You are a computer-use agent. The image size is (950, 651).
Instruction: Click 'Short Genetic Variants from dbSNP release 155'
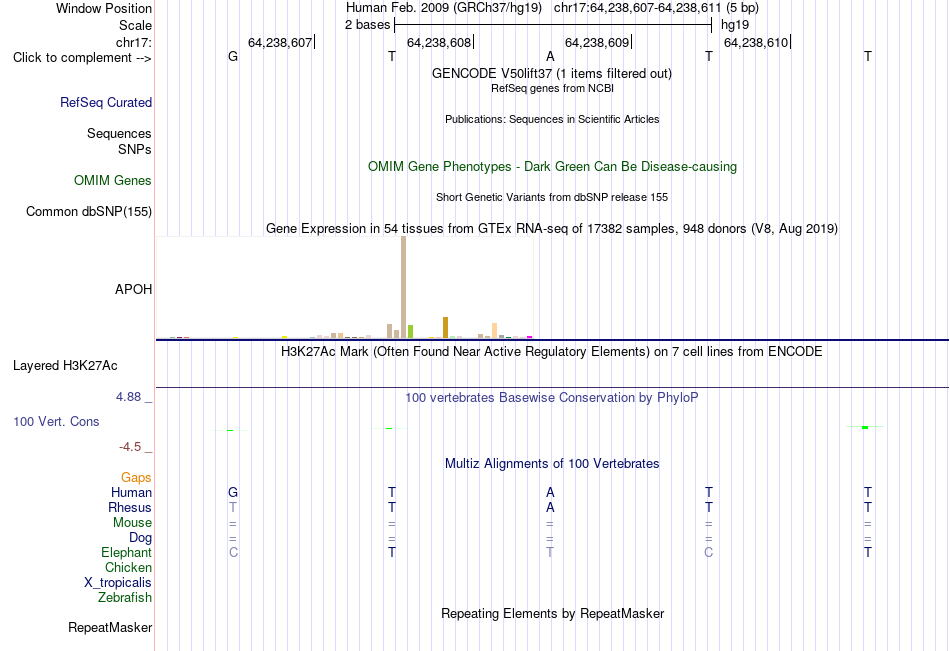pos(552,197)
